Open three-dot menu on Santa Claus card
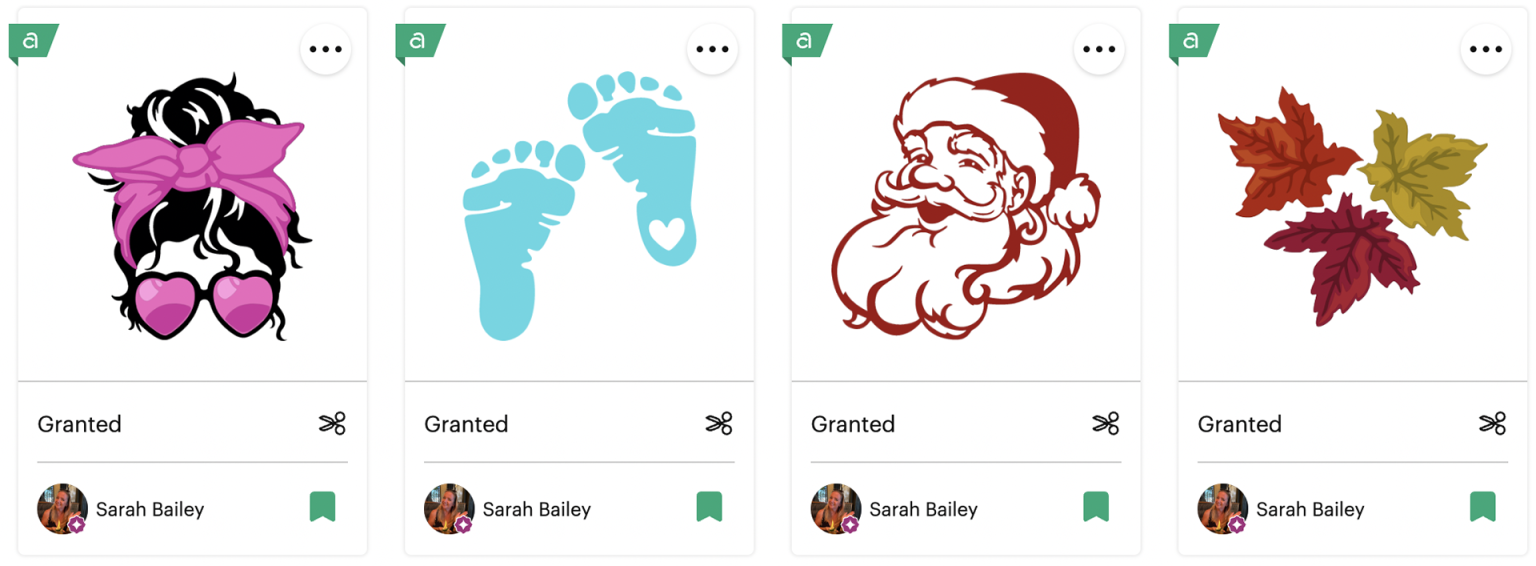1536x566 pixels. click(1099, 49)
